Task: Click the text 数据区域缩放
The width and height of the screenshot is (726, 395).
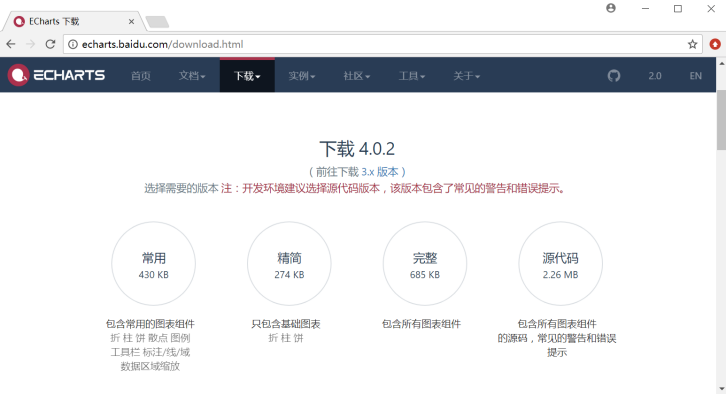Action: (x=150, y=366)
